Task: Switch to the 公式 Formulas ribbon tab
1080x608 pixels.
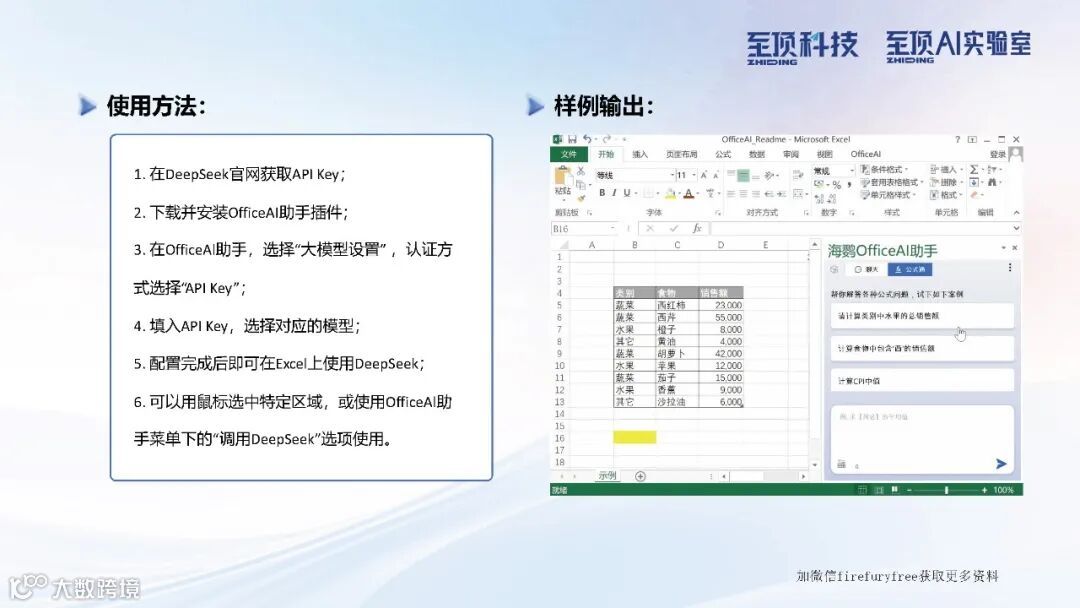Action: tap(723, 154)
